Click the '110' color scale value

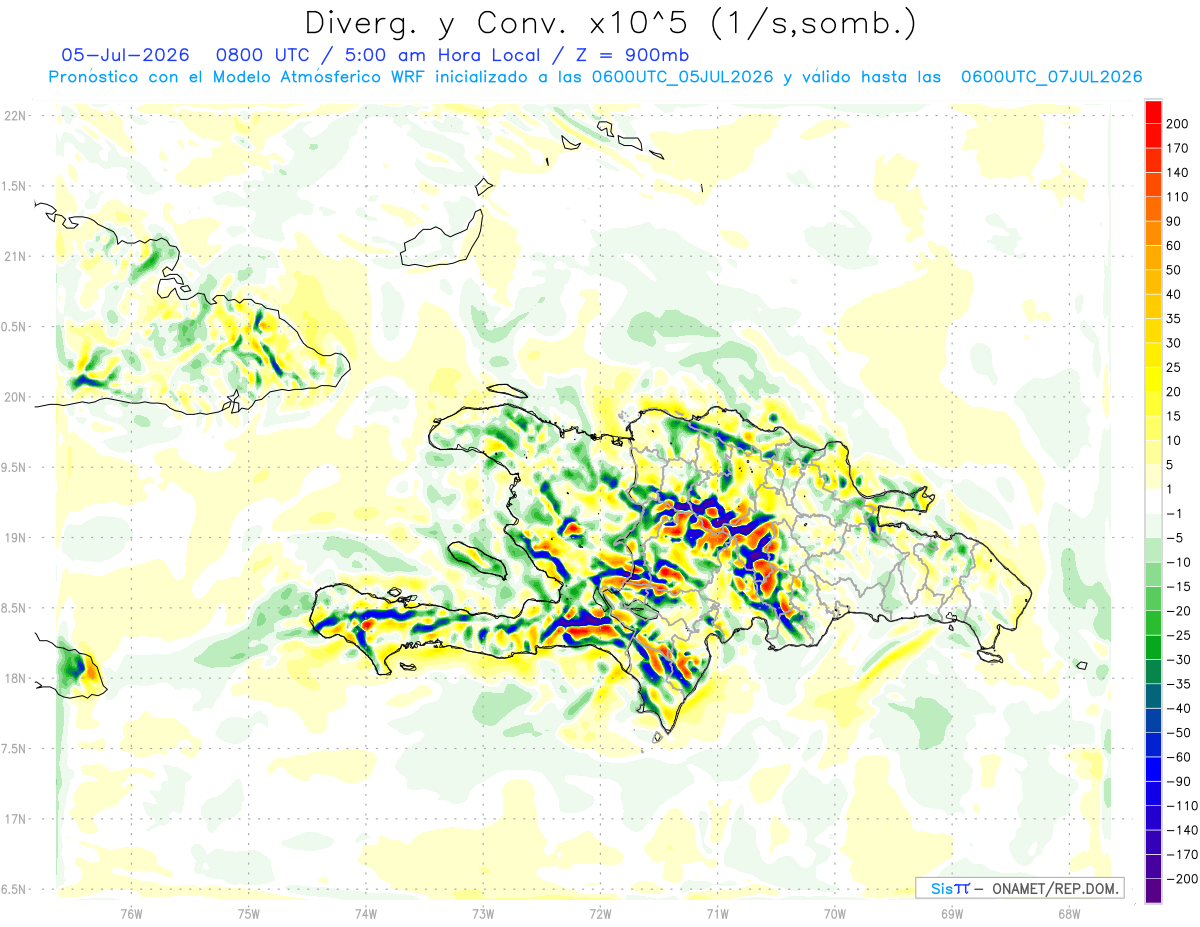coord(1179,197)
